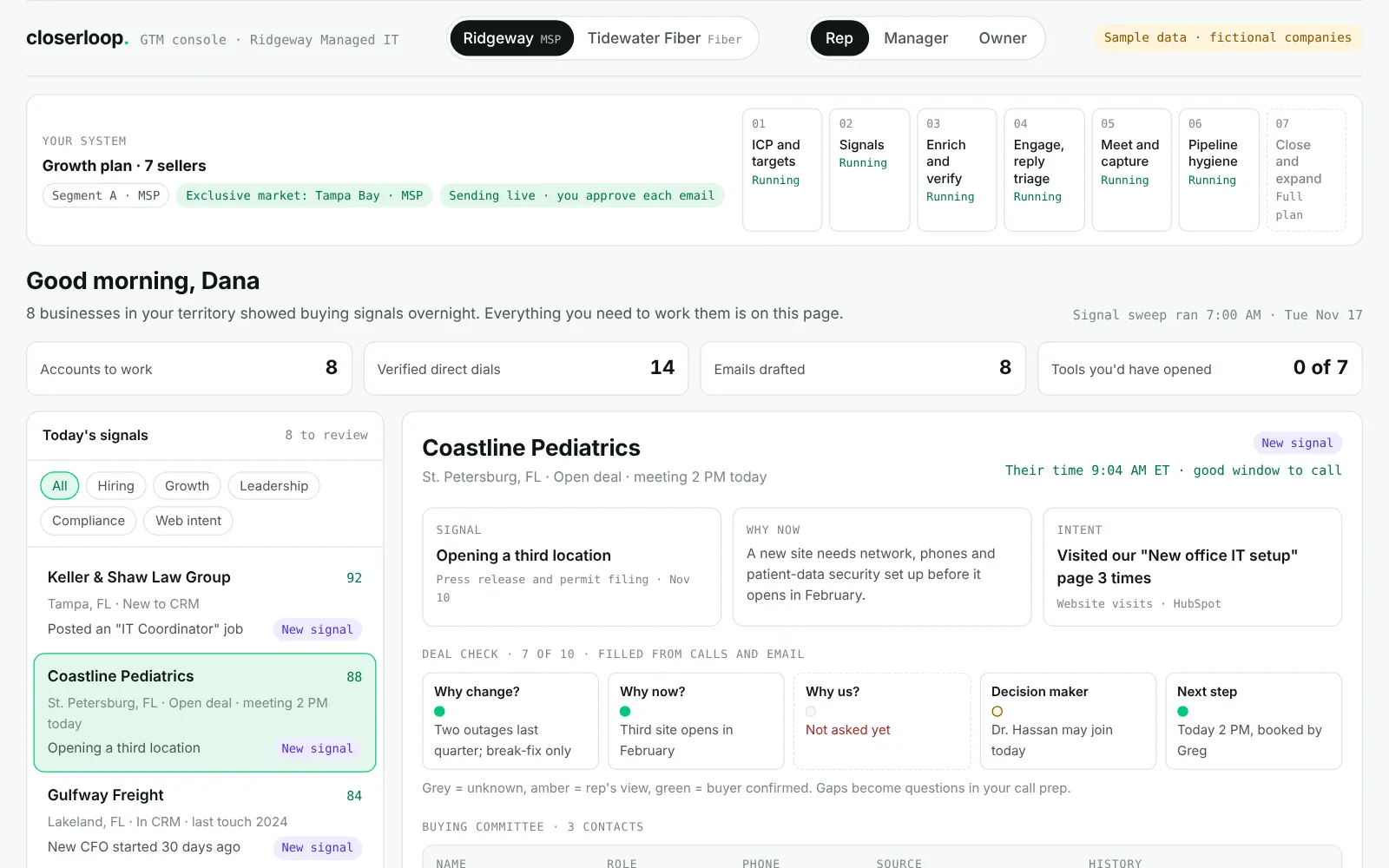Filter signals by Leadership
This screenshot has height=868, width=1389.
tap(273, 485)
